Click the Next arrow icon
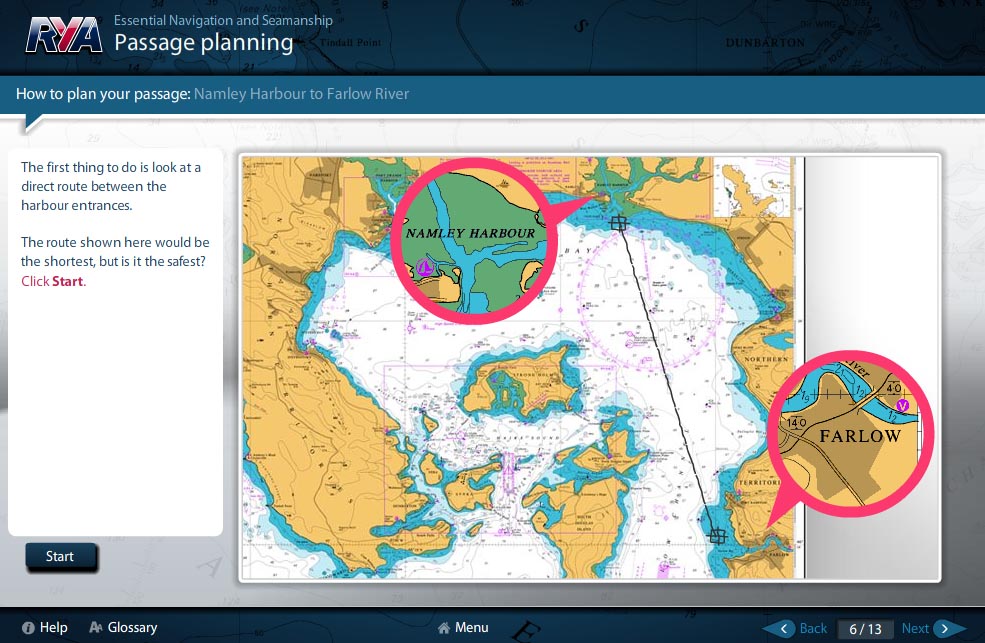Viewport: 985px width, 643px height. [x=944, y=629]
